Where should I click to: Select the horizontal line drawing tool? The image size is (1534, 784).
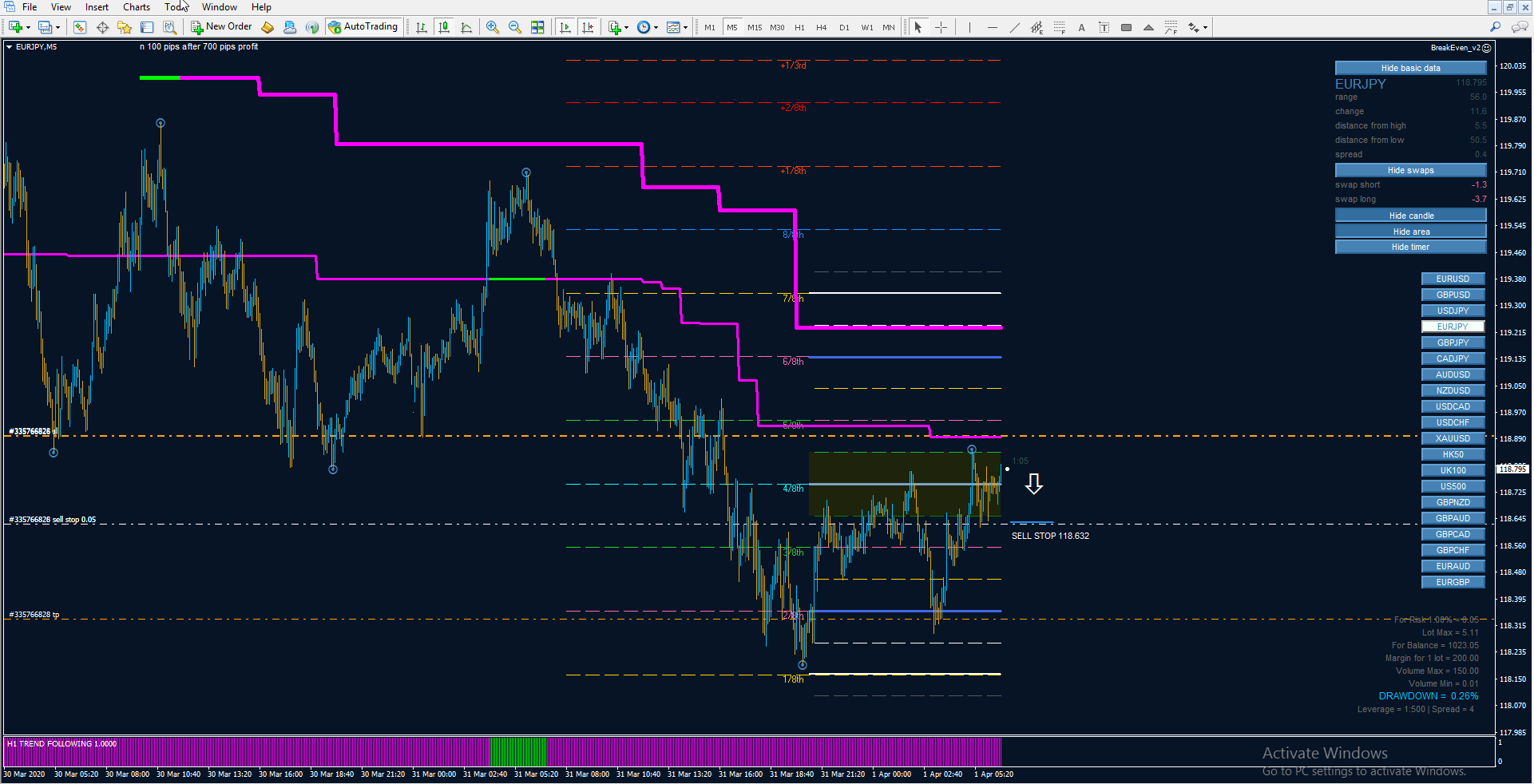992,27
